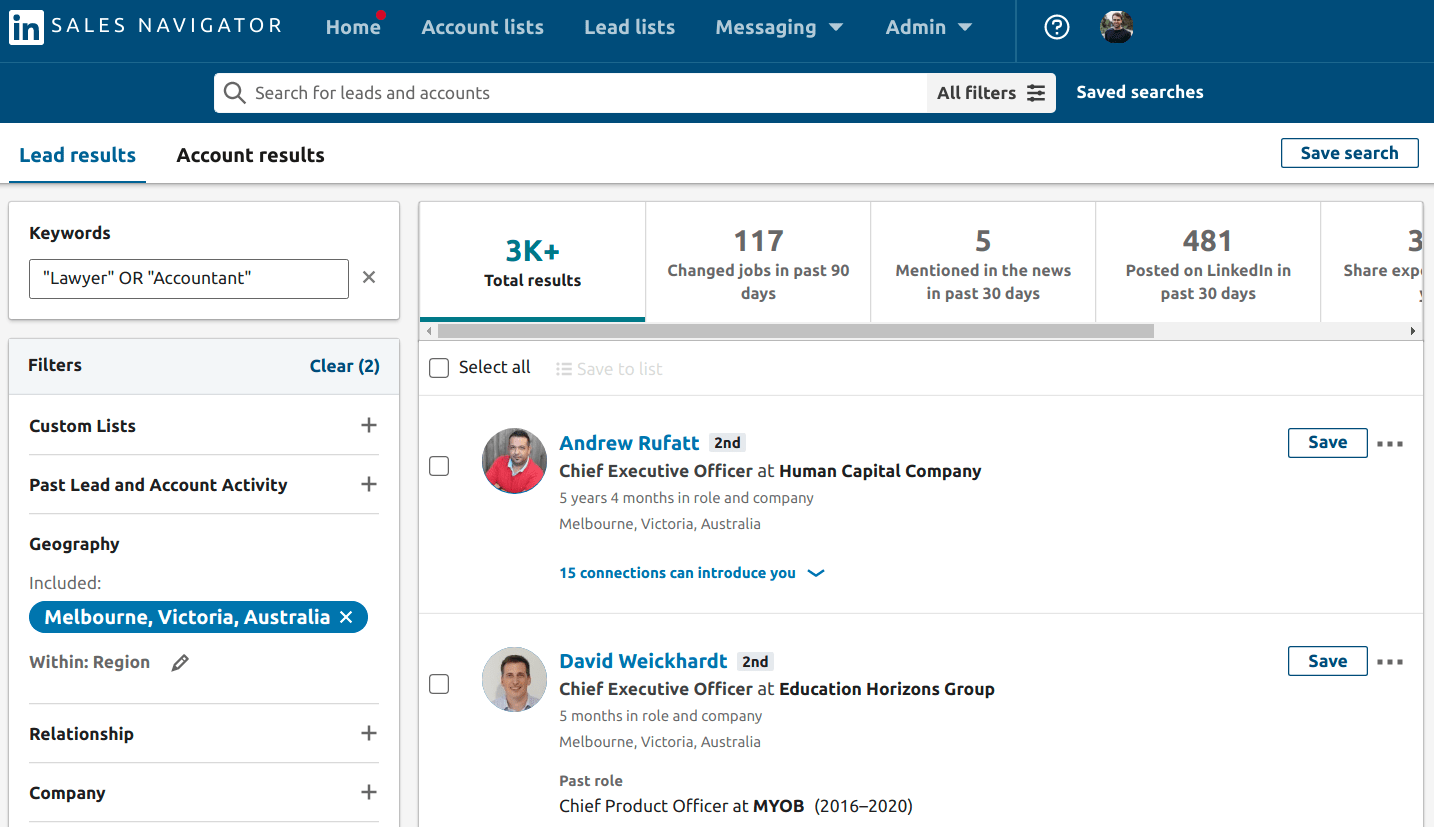The image size is (1434, 827).
Task: Click the Filters panel heading
Action: pos(55,365)
